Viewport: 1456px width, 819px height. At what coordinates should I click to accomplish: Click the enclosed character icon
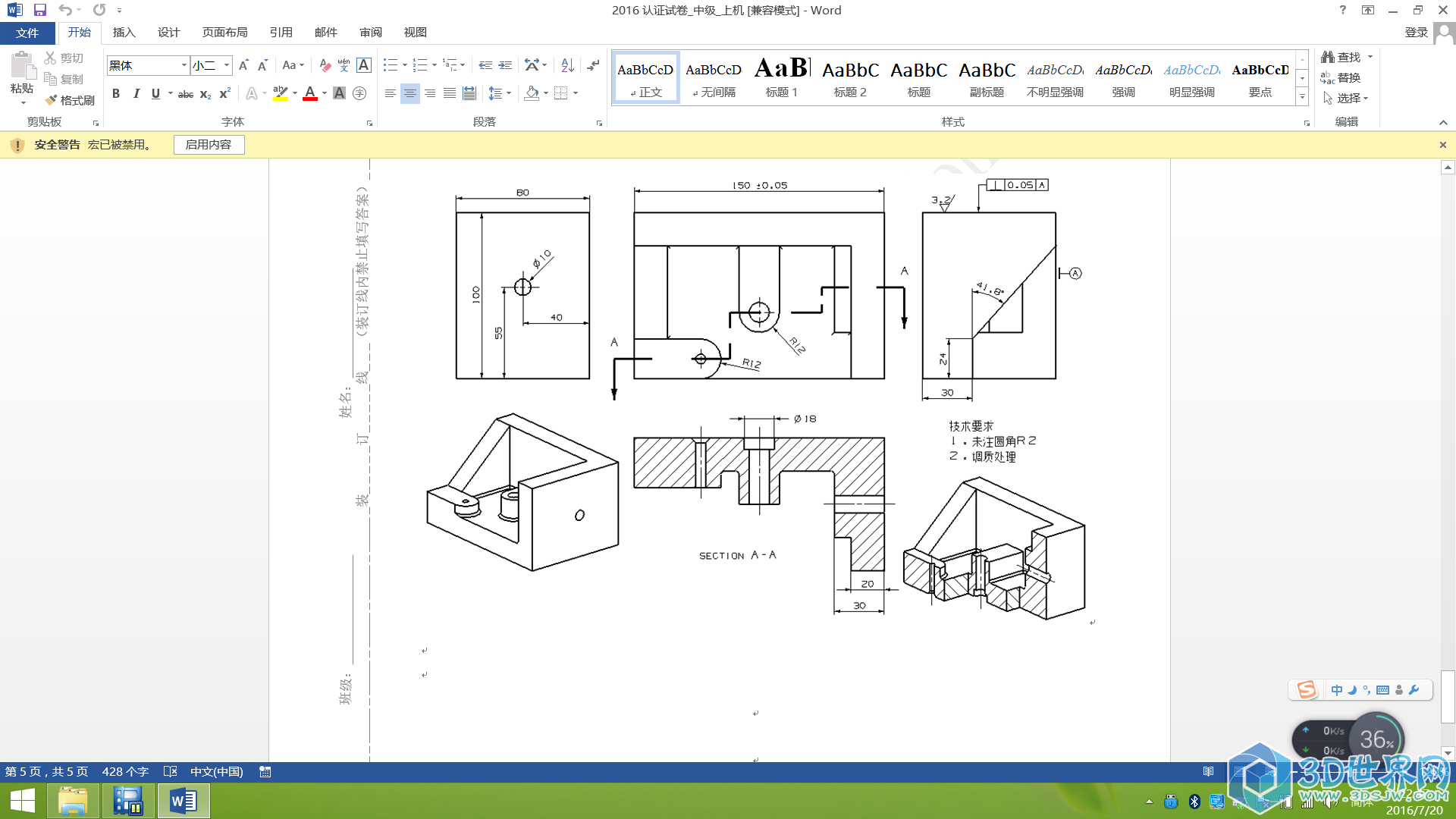point(359,93)
